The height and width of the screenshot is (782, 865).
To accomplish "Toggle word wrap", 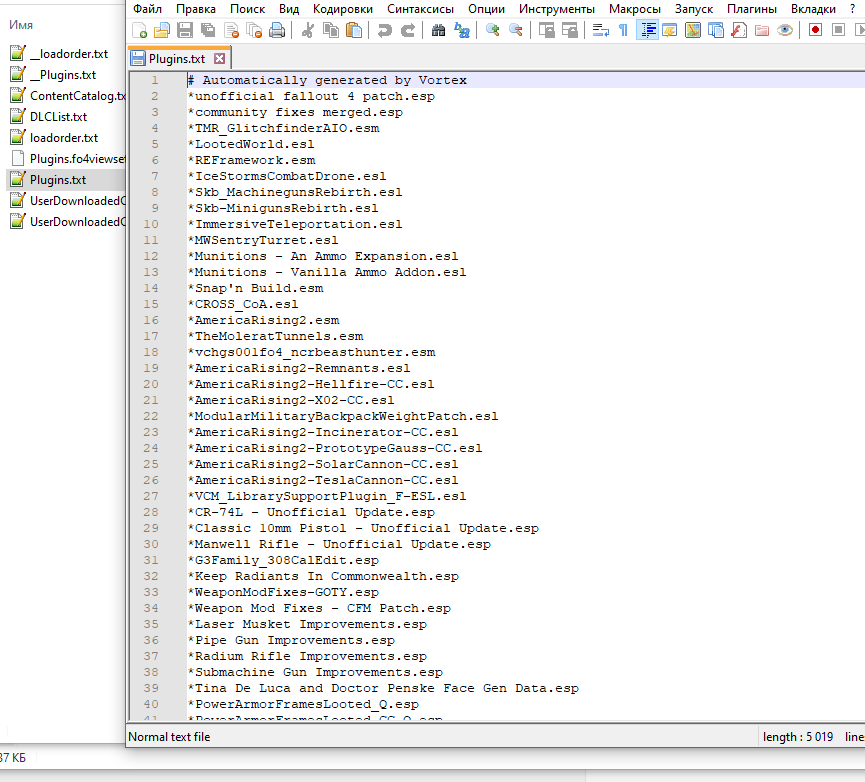I will 600,30.
